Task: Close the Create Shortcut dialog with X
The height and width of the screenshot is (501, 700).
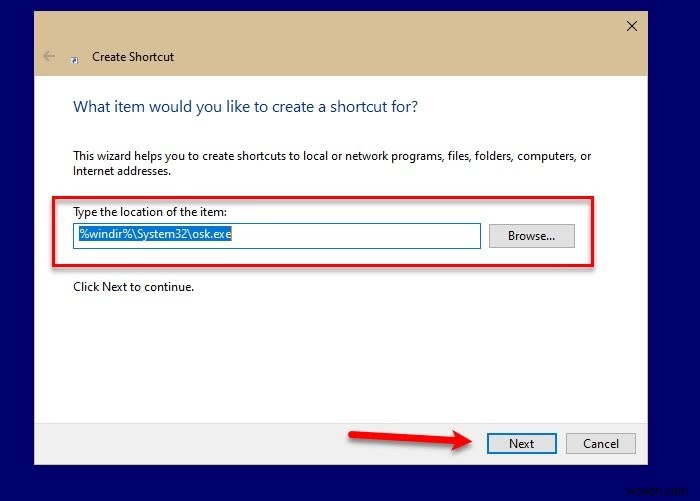Action: coord(631,27)
